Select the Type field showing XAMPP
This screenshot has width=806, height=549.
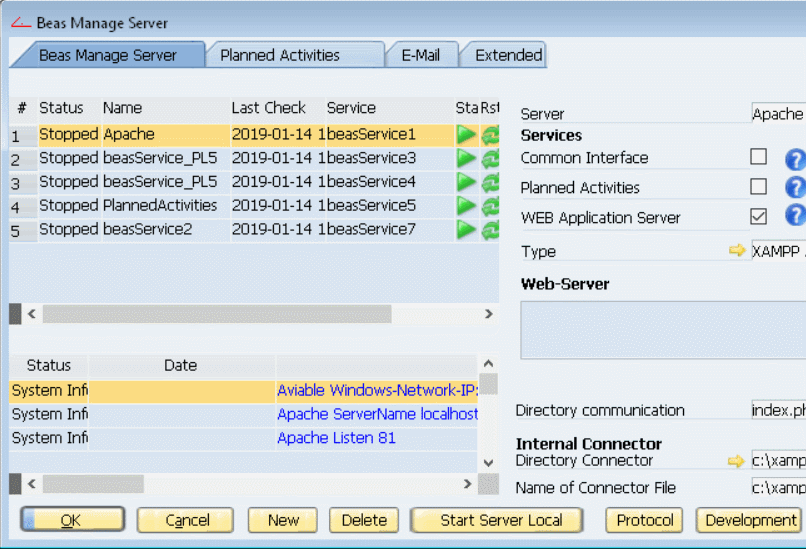coord(778,252)
